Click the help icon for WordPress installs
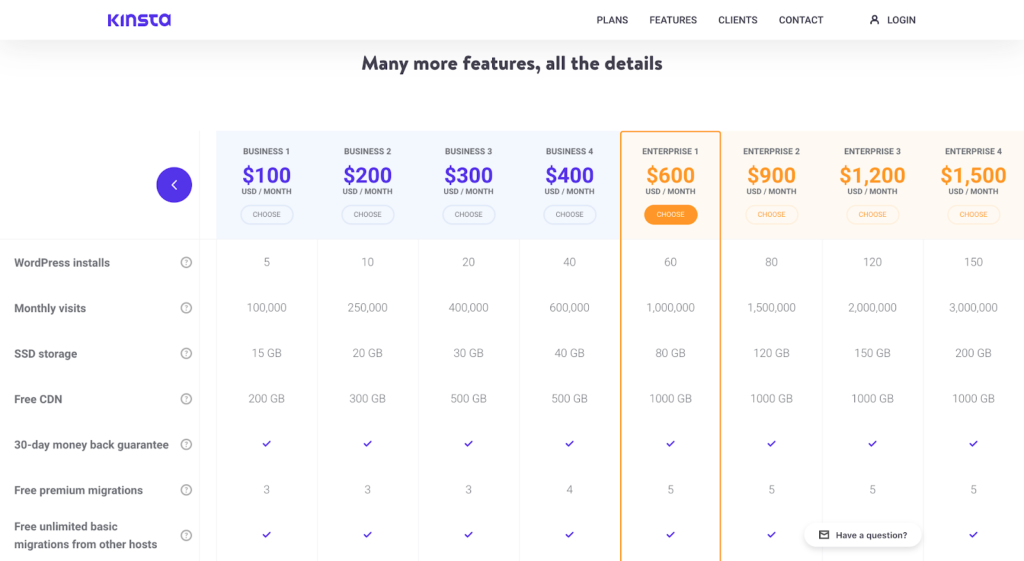The height and width of the screenshot is (561, 1024). (186, 263)
